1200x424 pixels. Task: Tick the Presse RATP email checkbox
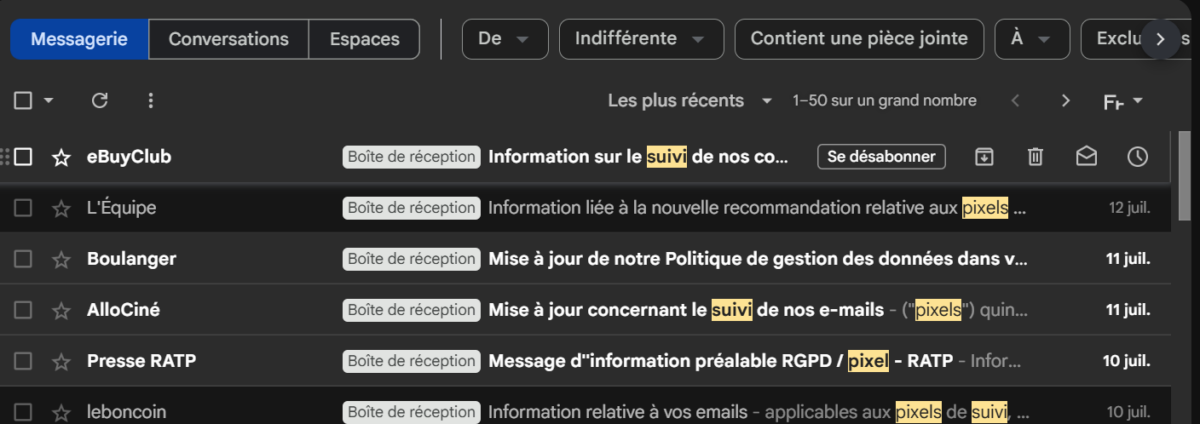pyautogui.click(x=23, y=361)
